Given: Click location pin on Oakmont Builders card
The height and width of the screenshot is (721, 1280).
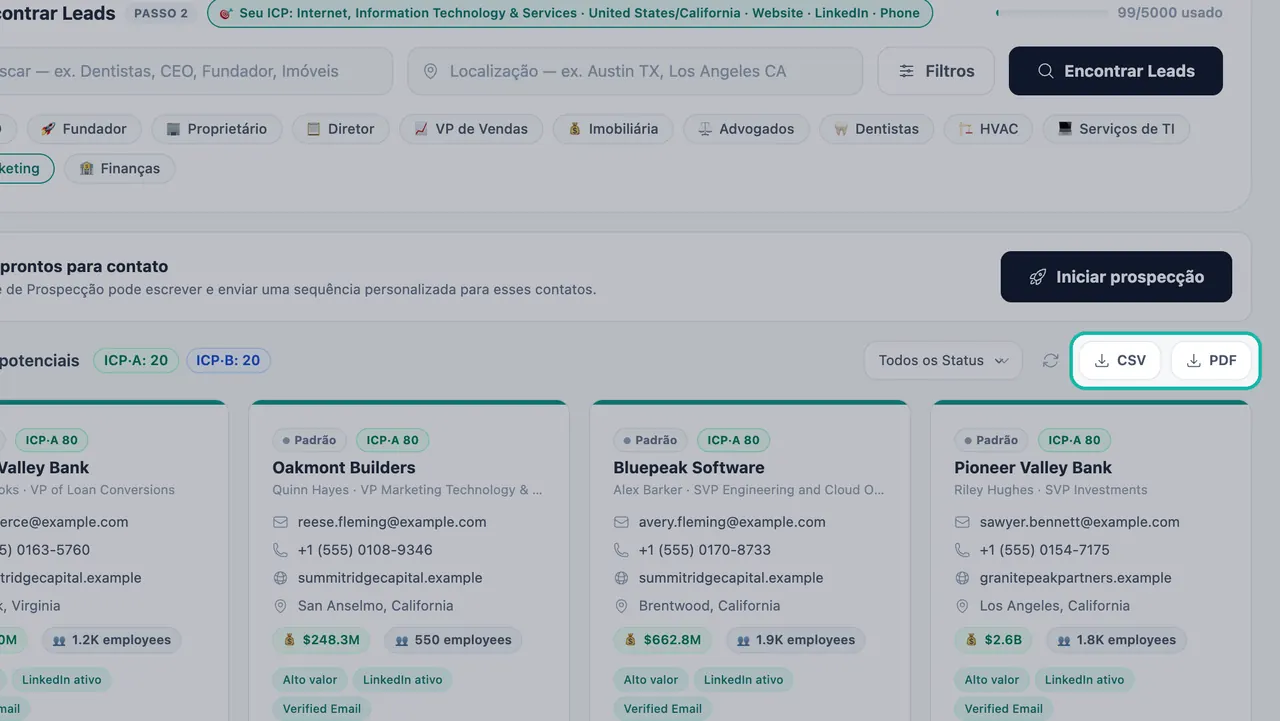Looking at the screenshot, I should 280,606.
